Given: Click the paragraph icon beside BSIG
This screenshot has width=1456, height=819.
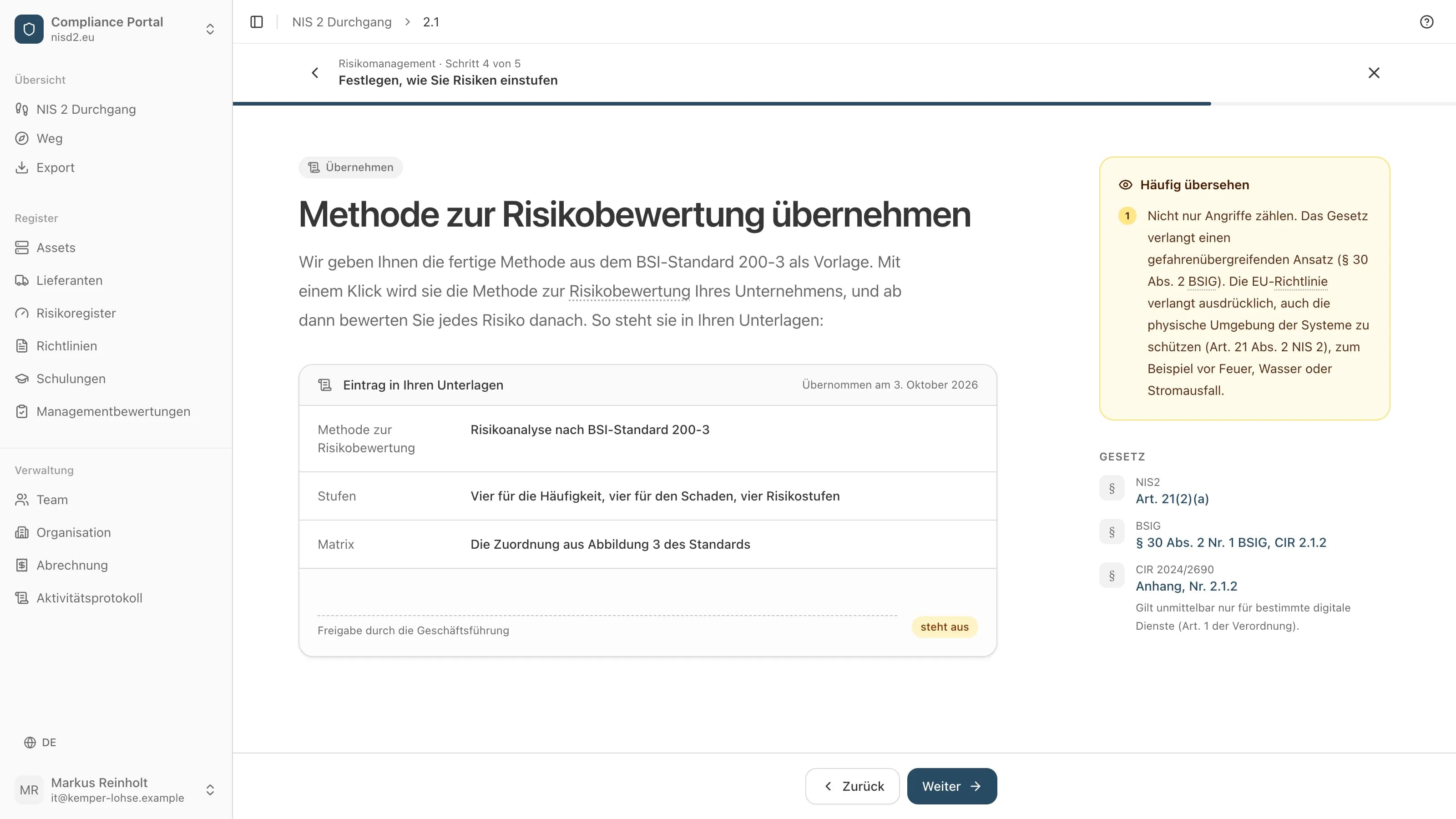Looking at the screenshot, I should pyautogui.click(x=1112, y=532).
